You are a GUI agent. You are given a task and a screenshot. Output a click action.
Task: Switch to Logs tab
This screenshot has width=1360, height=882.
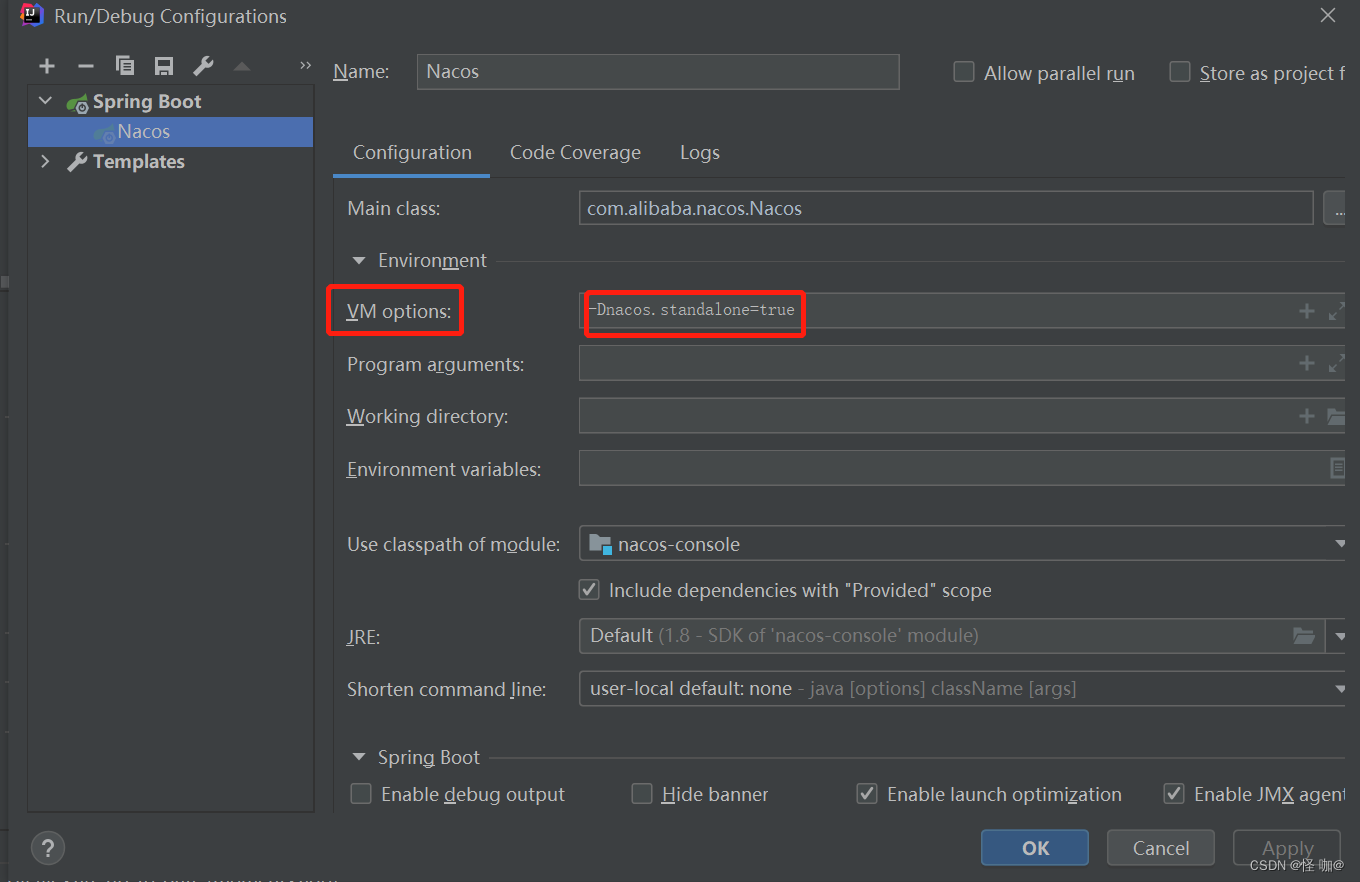pyautogui.click(x=700, y=153)
